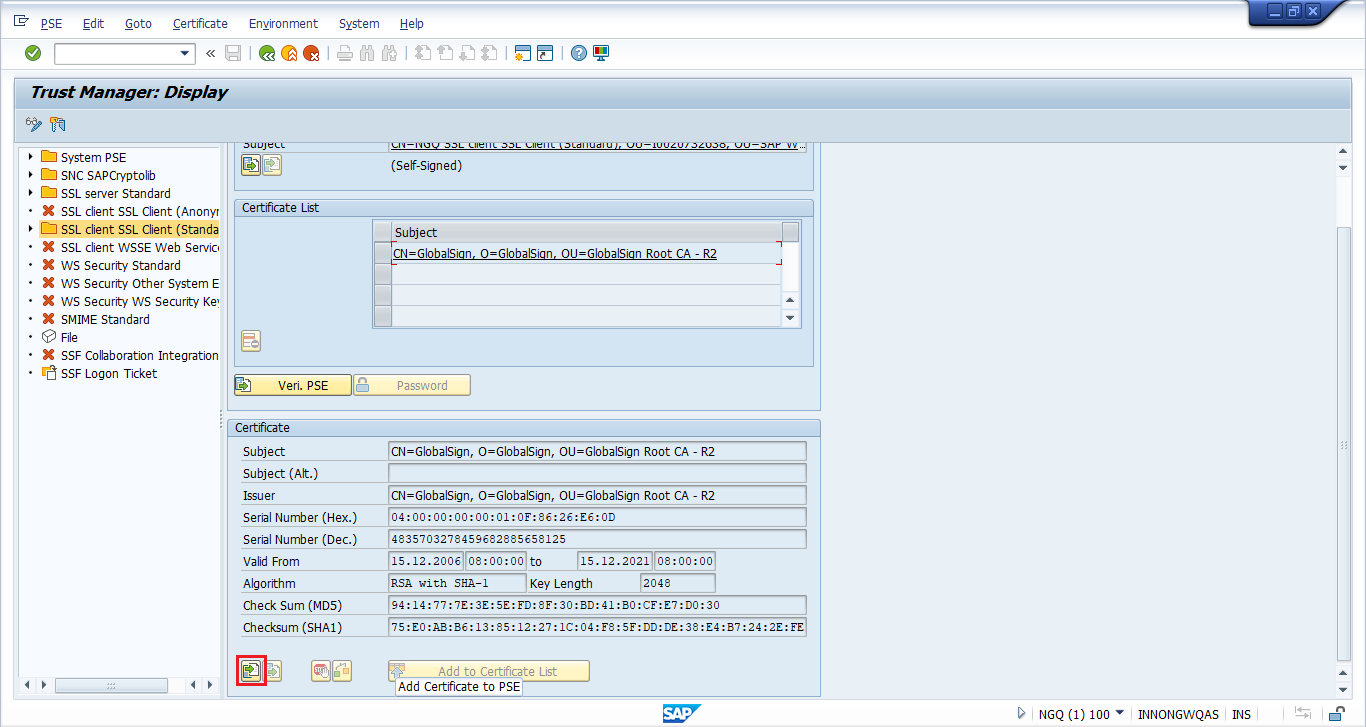Open the System menu
This screenshot has height=727, width=1366.
[x=359, y=23]
